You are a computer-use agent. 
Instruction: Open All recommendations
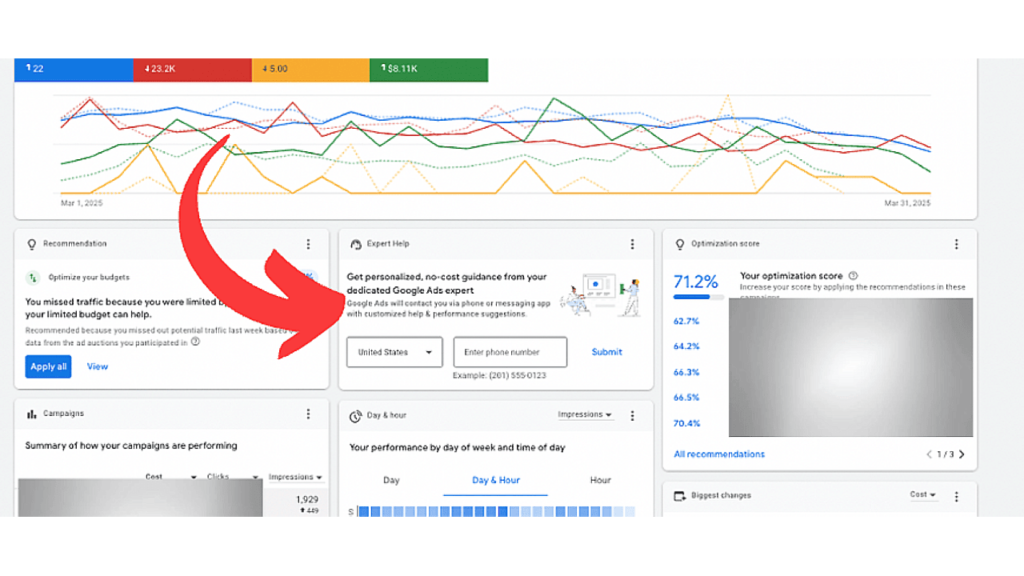[x=717, y=454]
